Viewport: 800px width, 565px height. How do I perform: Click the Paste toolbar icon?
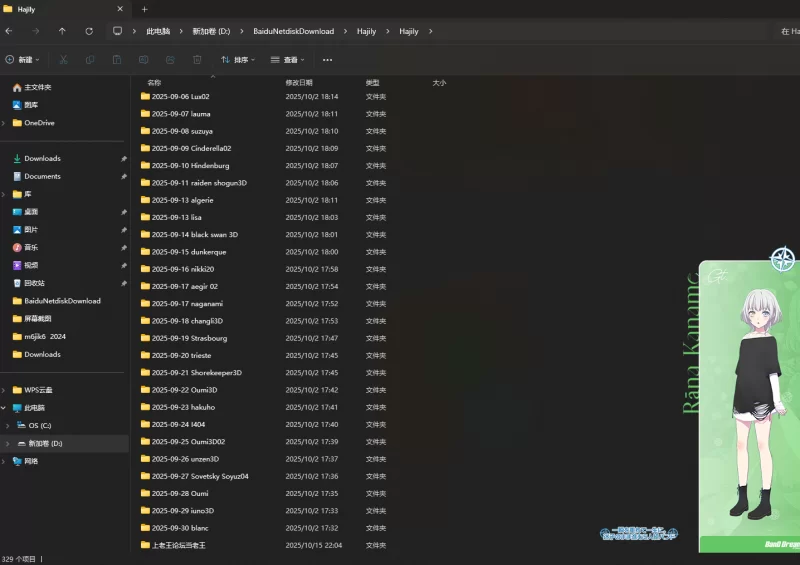point(117,60)
